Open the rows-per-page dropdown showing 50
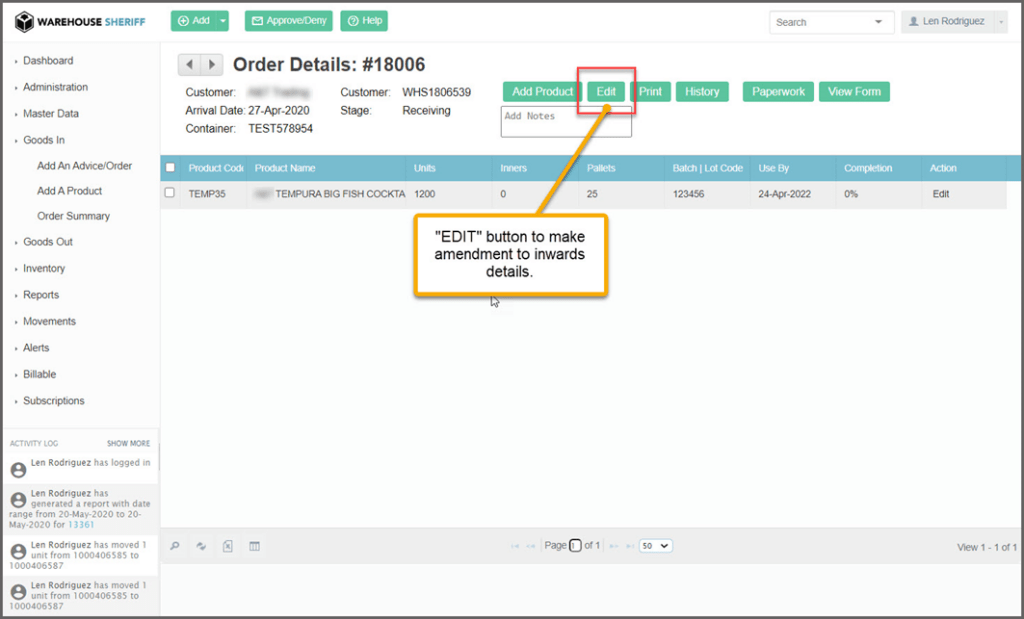Image resolution: width=1024 pixels, height=619 pixels. coord(656,546)
